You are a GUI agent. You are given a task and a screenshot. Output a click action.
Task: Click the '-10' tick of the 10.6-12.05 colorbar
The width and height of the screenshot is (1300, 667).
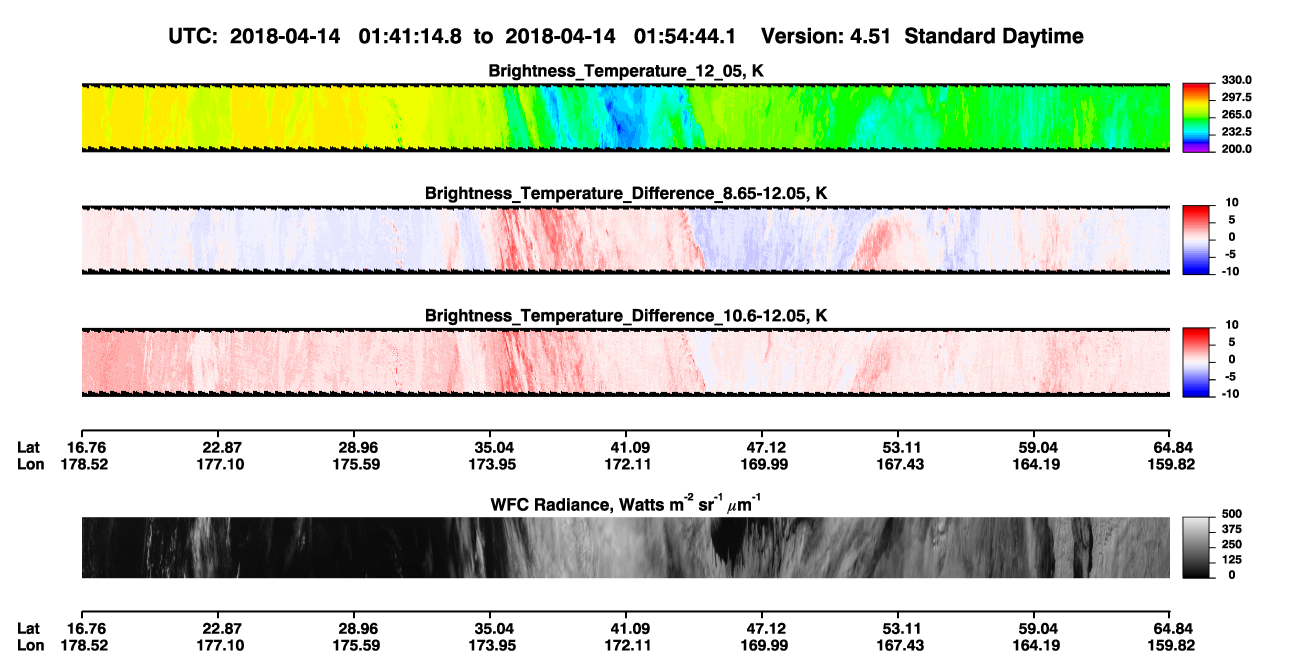point(1231,394)
